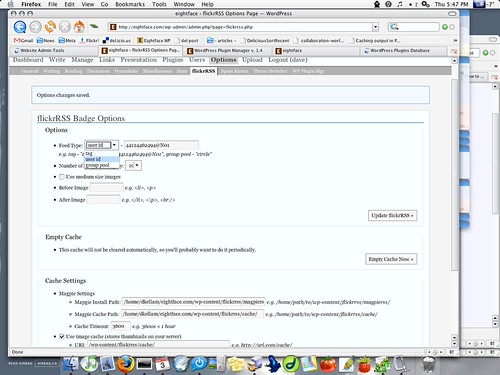Click Logout (dave) link
This screenshot has height=375, width=500.
288,60
